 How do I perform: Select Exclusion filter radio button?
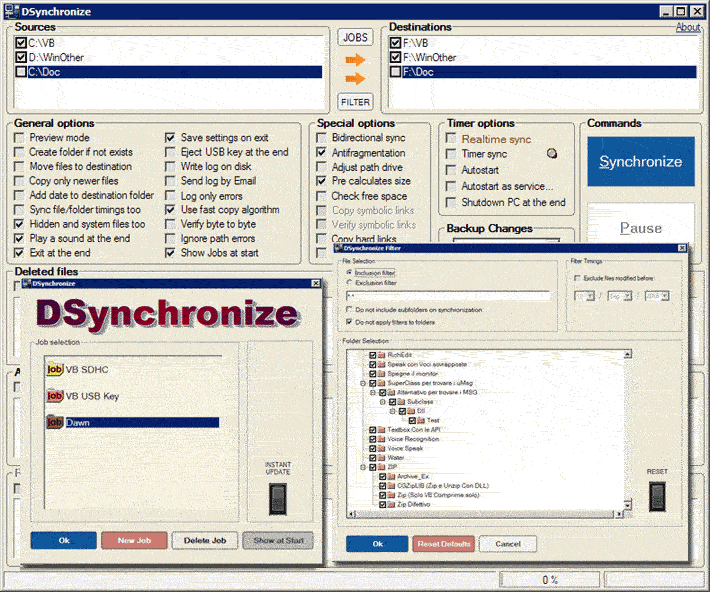pyautogui.click(x=349, y=282)
